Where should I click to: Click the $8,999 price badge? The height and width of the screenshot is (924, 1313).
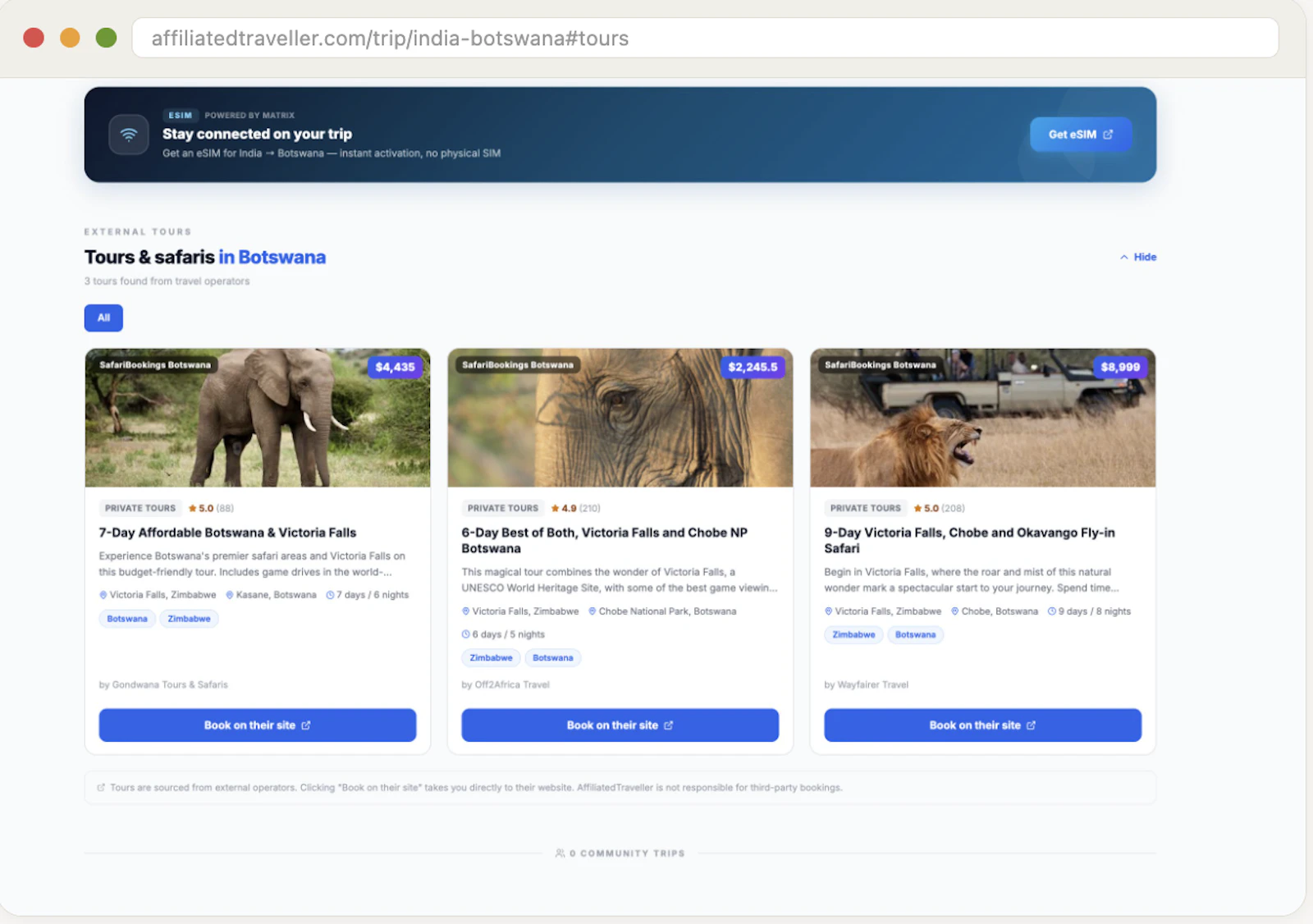[1120, 367]
